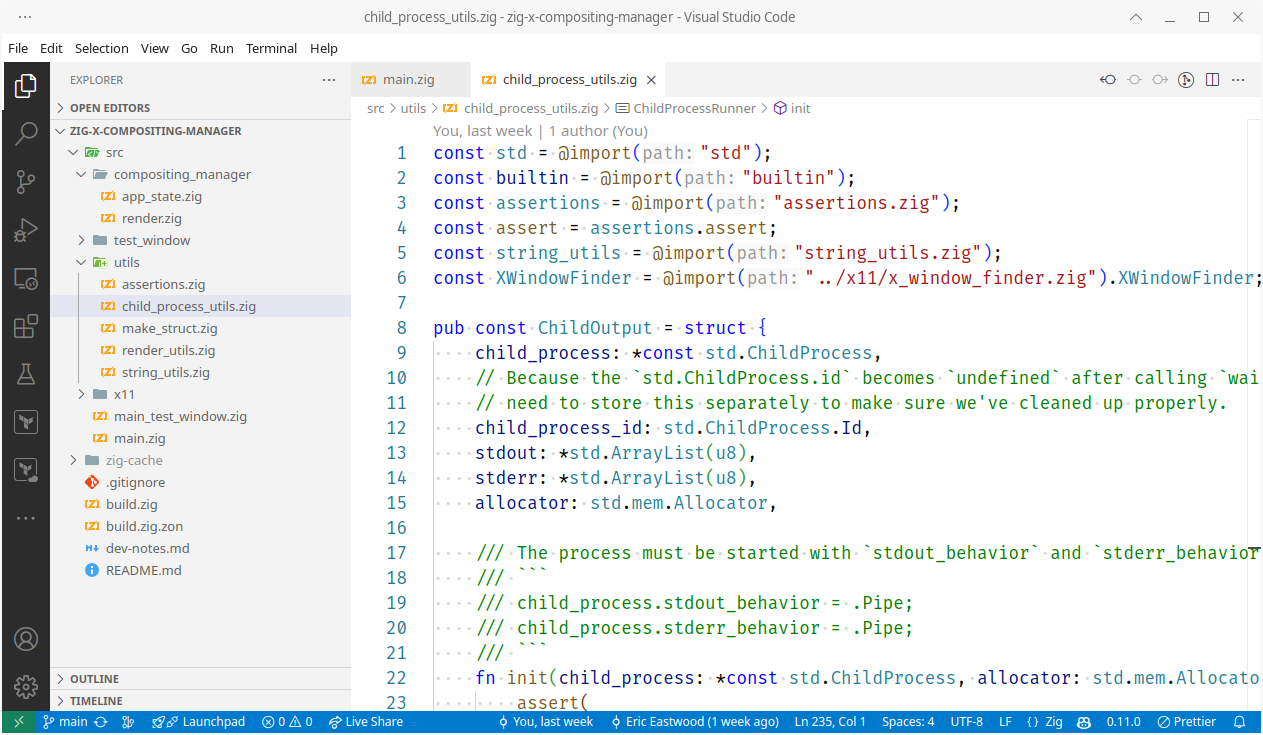
Task: Split the editor right
Action: coord(1212,80)
